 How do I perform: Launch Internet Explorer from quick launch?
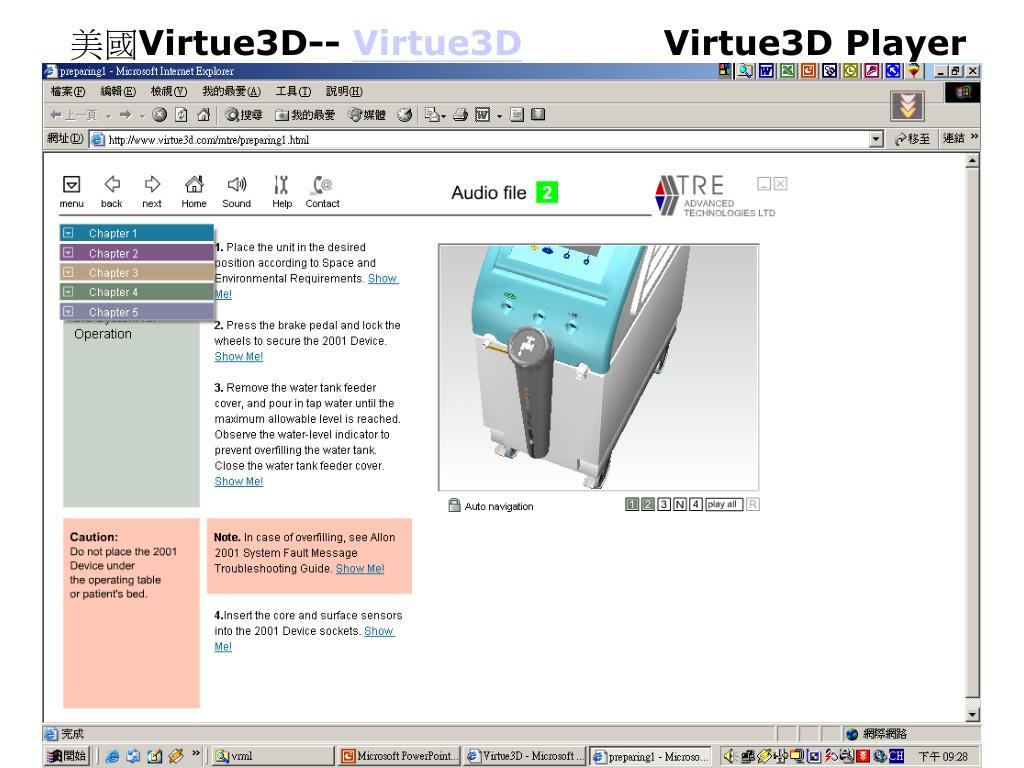click(x=112, y=756)
